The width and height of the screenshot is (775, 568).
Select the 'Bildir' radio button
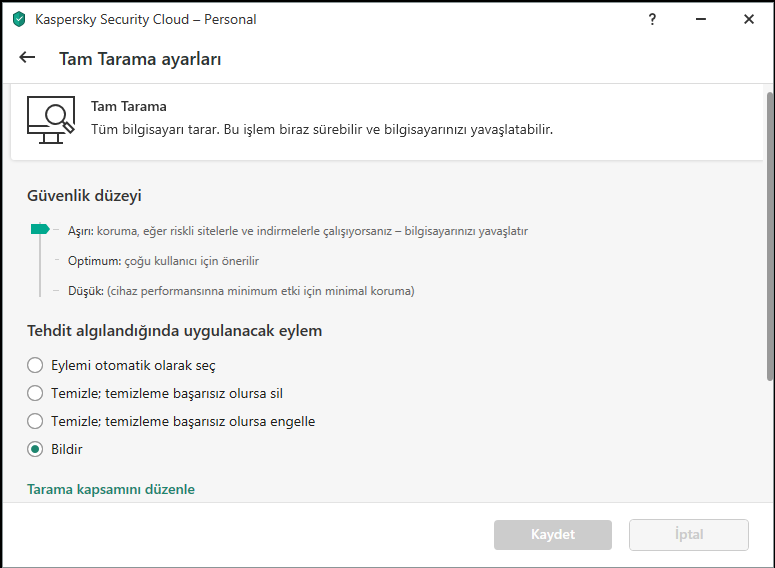click(35, 449)
